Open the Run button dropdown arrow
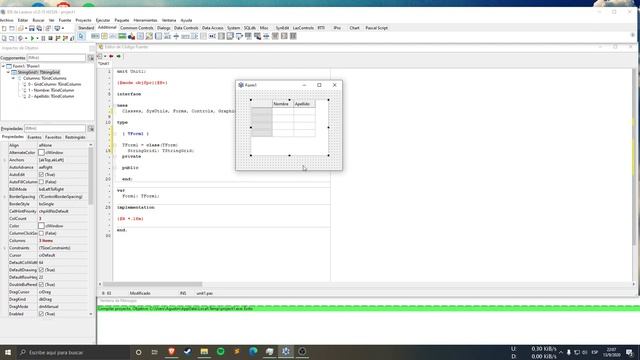 point(37,38)
